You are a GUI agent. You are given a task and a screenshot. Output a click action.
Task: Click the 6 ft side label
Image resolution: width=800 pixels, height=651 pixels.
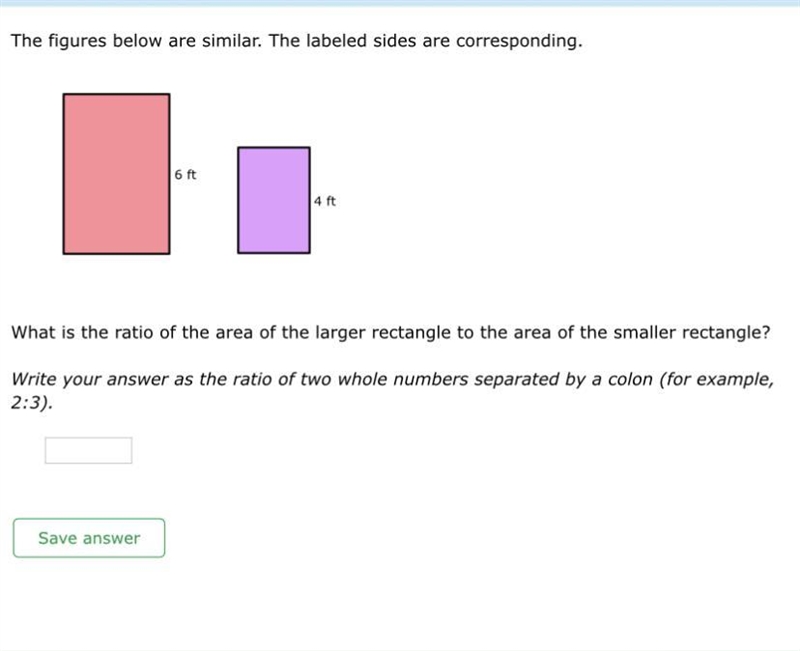[185, 174]
